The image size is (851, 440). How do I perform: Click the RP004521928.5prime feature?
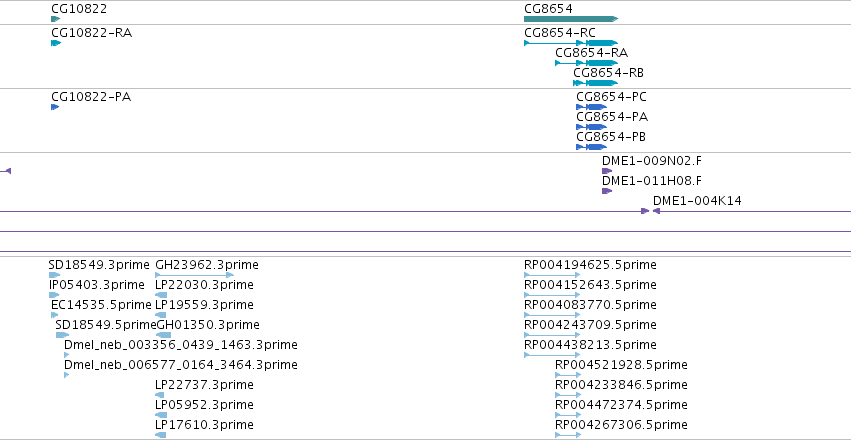[x=568, y=375]
